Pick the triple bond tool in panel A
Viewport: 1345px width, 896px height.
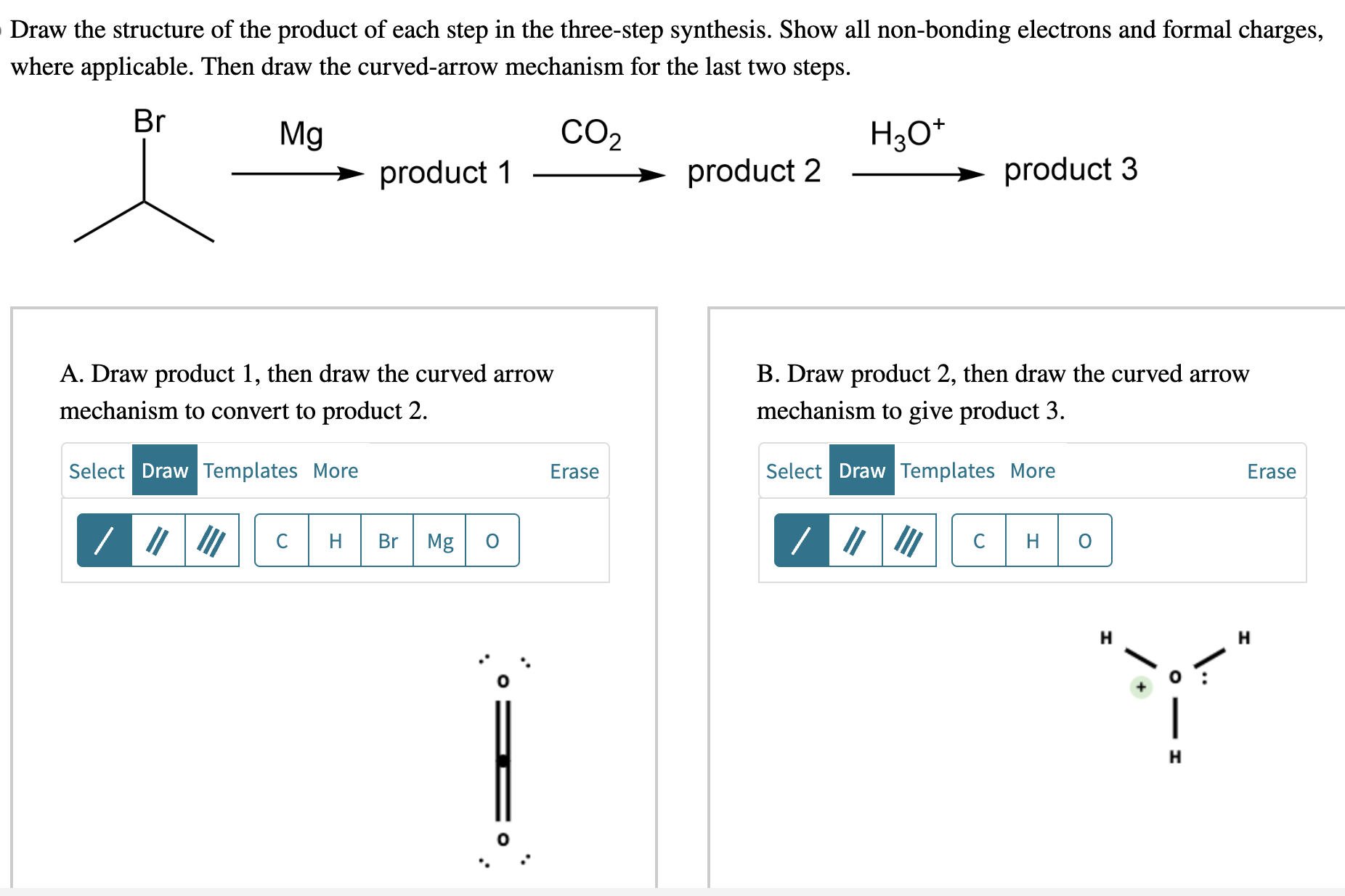click(x=212, y=540)
